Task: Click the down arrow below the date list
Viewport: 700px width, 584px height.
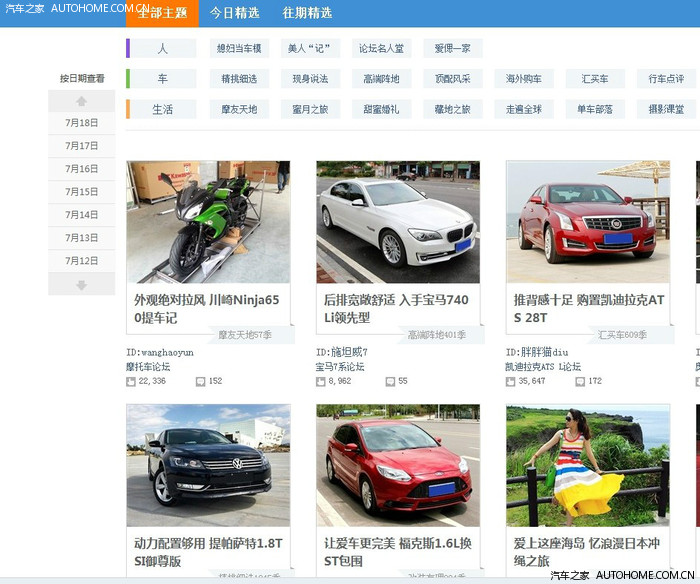Action: point(81,285)
